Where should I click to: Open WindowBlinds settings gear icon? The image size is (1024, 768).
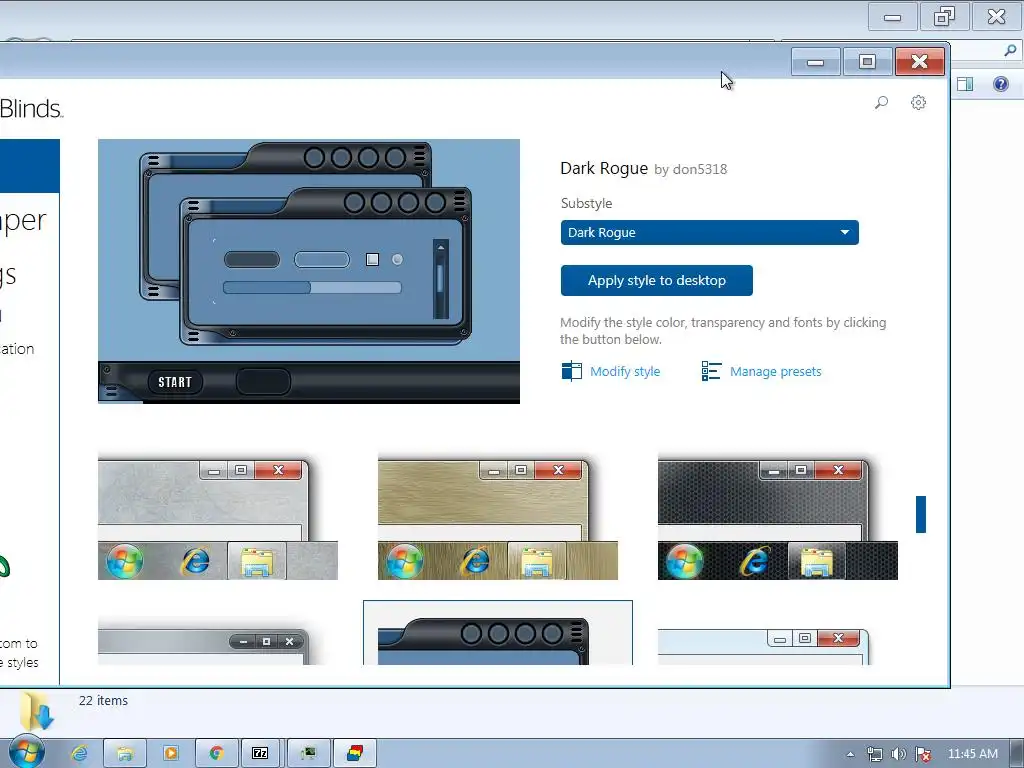(918, 103)
